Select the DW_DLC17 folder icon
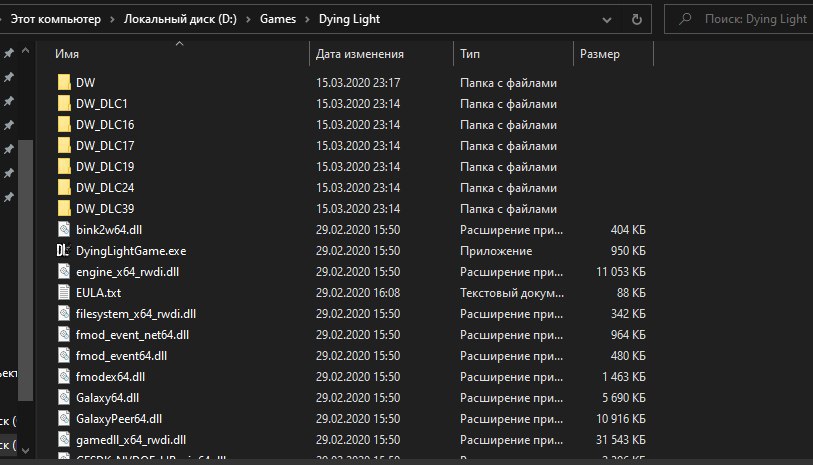Viewport: 813px width, 465px height. pyautogui.click(x=64, y=146)
